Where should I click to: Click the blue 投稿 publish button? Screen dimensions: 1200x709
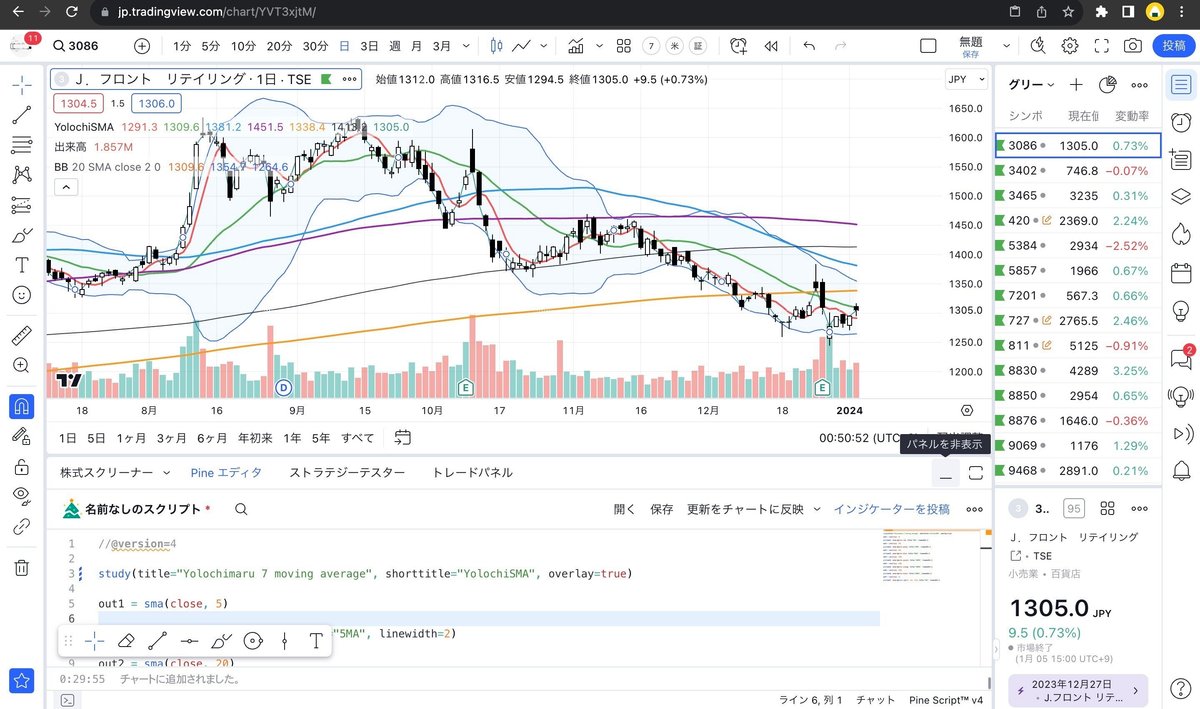(1172, 46)
